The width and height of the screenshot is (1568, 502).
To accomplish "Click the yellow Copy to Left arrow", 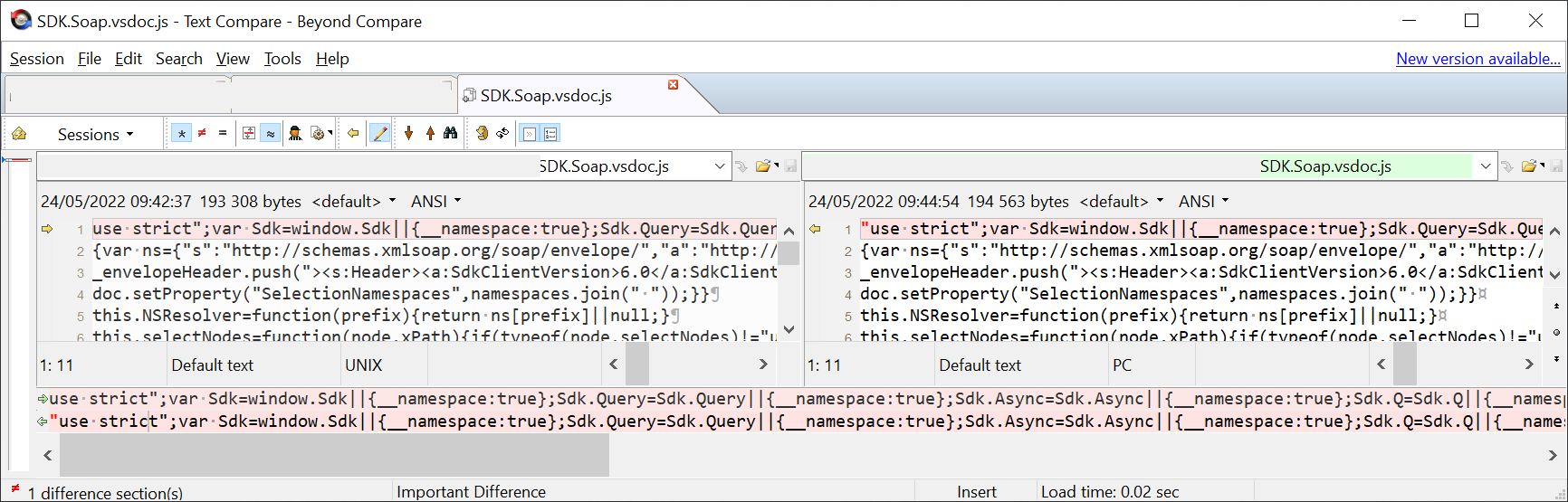I will (x=353, y=134).
